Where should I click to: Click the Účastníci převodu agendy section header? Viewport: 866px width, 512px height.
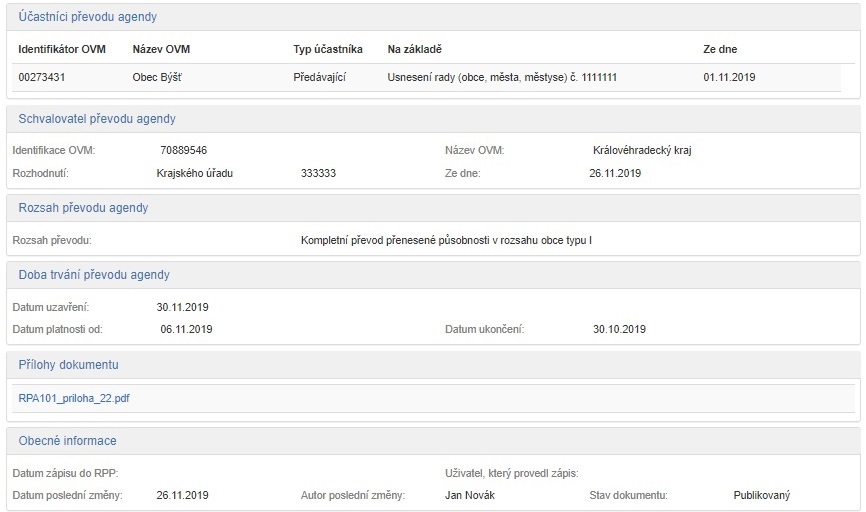(x=88, y=17)
